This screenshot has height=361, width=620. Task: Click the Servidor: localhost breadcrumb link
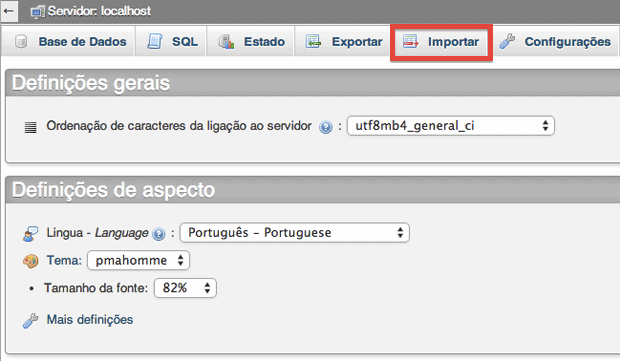(x=99, y=11)
